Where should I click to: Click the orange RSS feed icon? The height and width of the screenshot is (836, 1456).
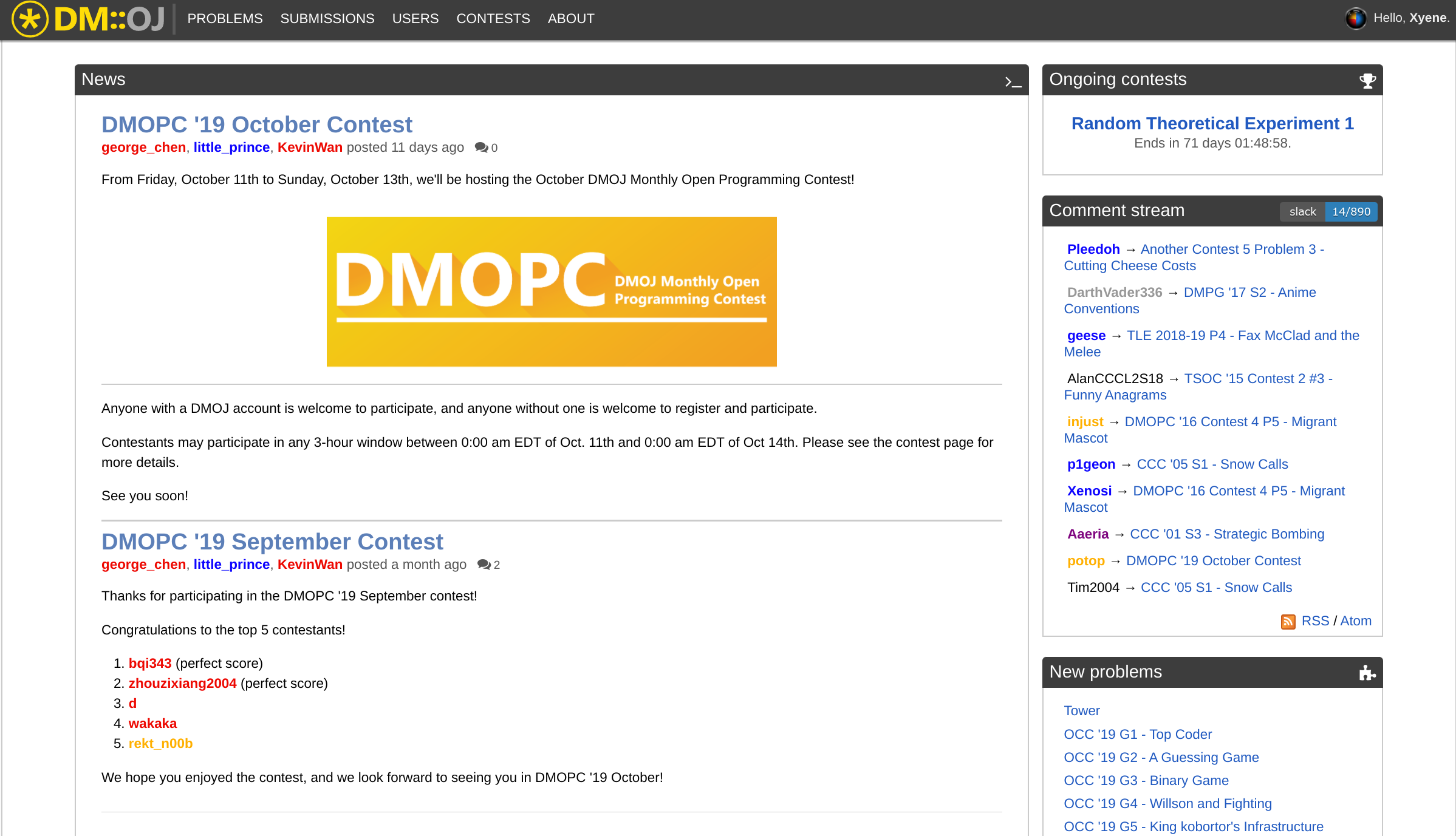point(1288,622)
